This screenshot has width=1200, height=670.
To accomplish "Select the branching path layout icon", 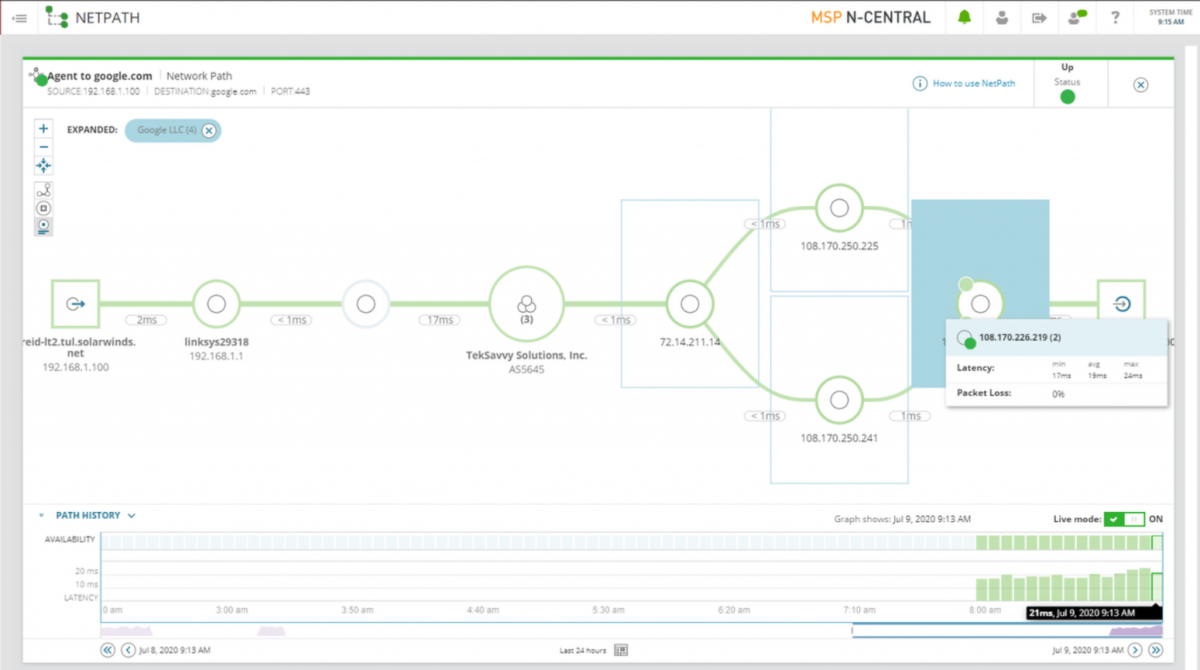I will [43, 189].
